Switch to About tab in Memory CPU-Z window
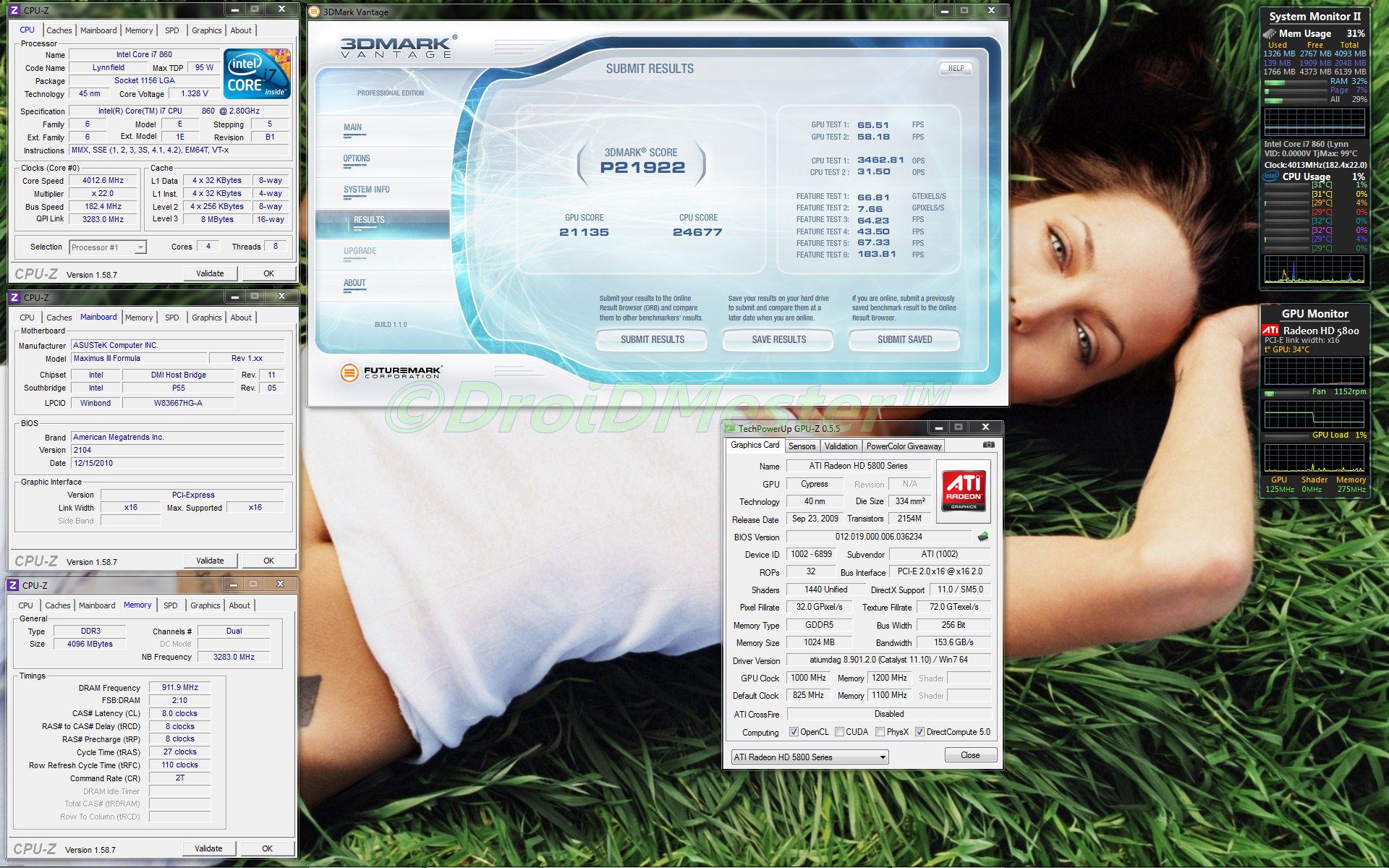1389x868 pixels. [x=239, y=605]
